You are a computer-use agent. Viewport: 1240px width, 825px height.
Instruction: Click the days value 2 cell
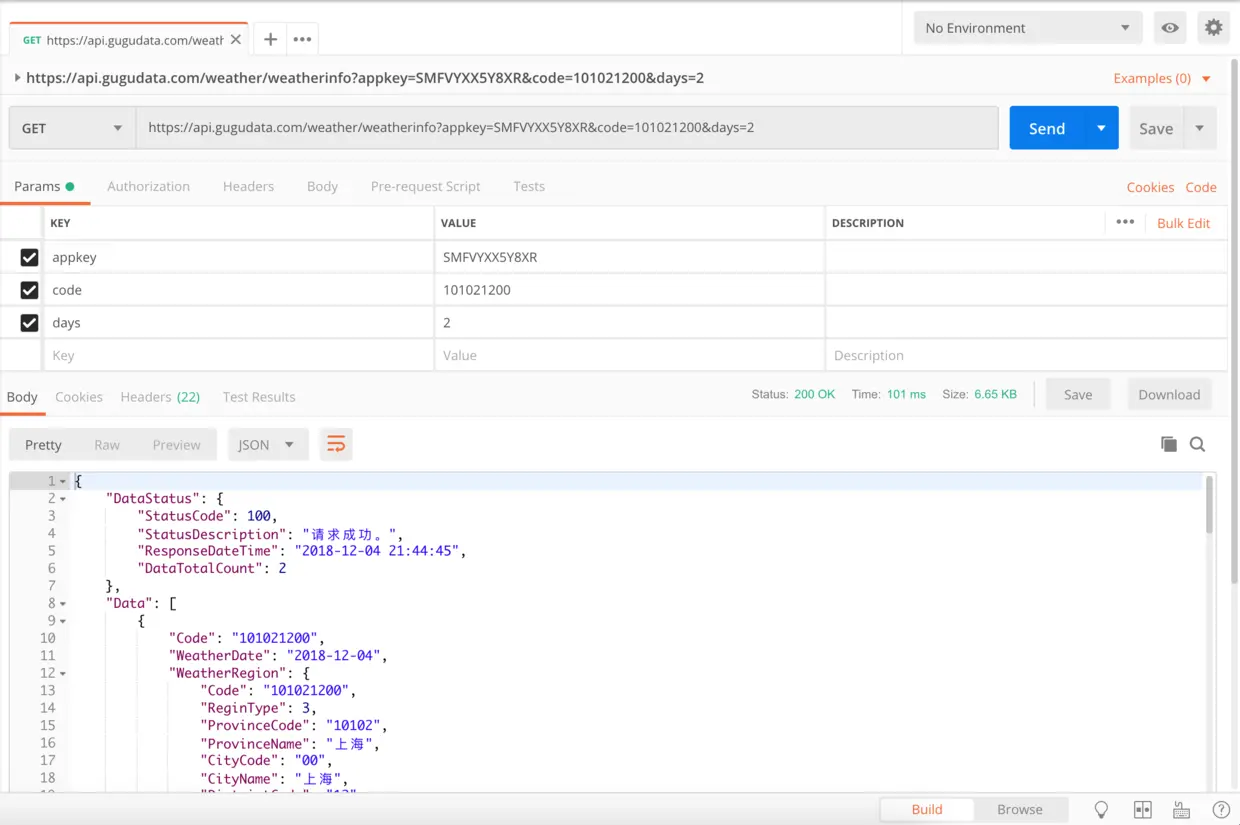click(630, 322)
